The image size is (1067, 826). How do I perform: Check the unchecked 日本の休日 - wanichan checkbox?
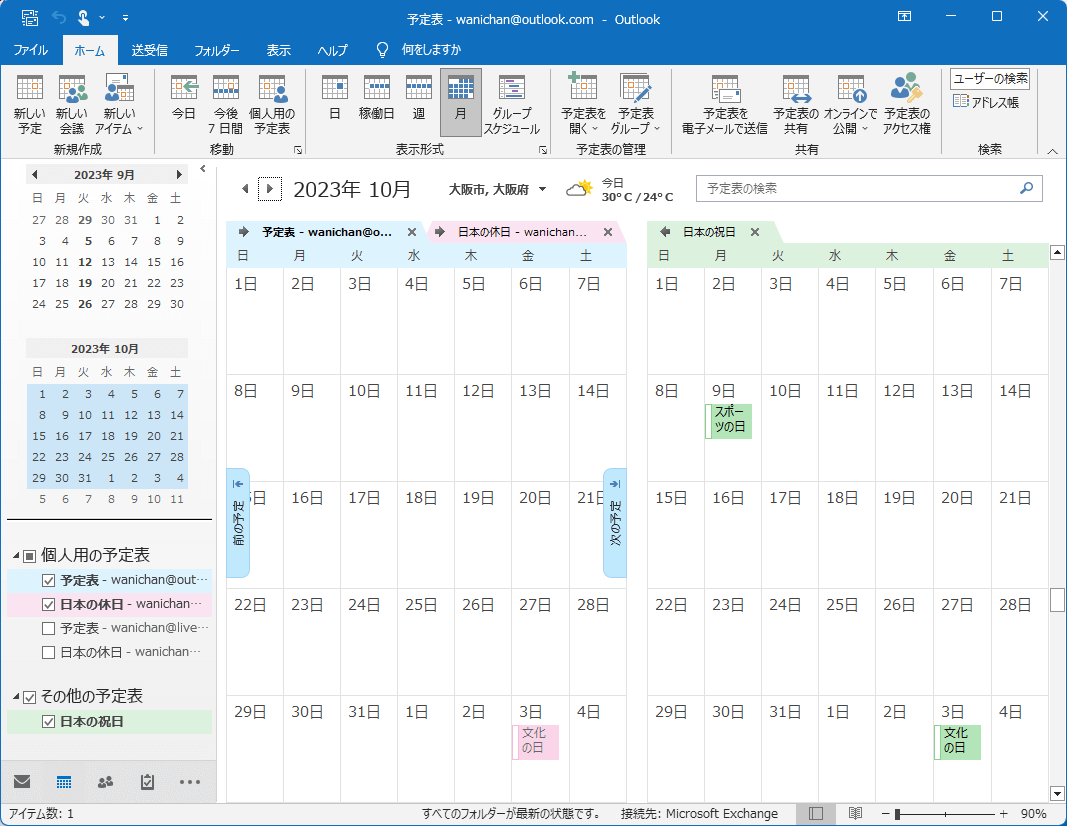pyautogui.click(x=48, y=652)
